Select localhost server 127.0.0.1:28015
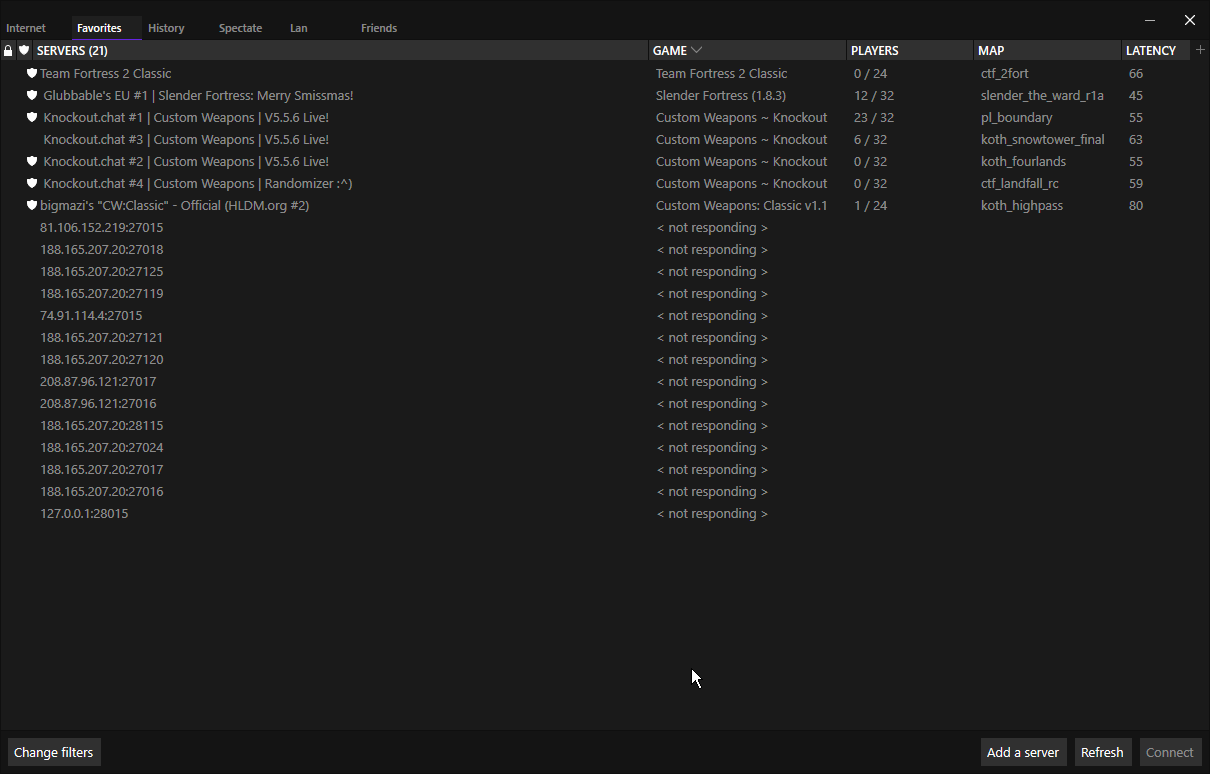This screenshot has height=774, width=1210. point(596,513)
